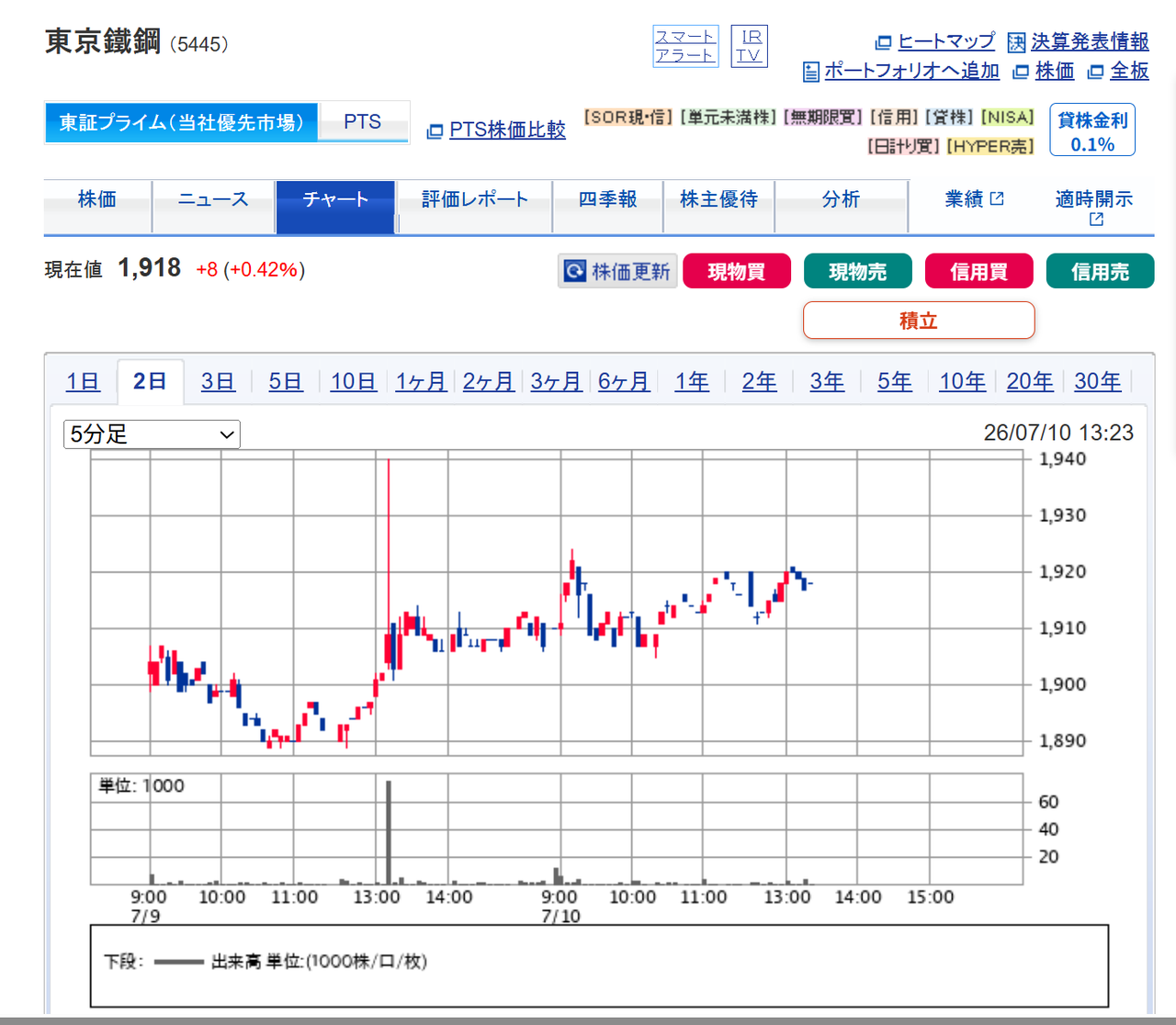The image size is (1176, 1025).
Task: Select the 3日 chart period
Action: pos(218,381)
